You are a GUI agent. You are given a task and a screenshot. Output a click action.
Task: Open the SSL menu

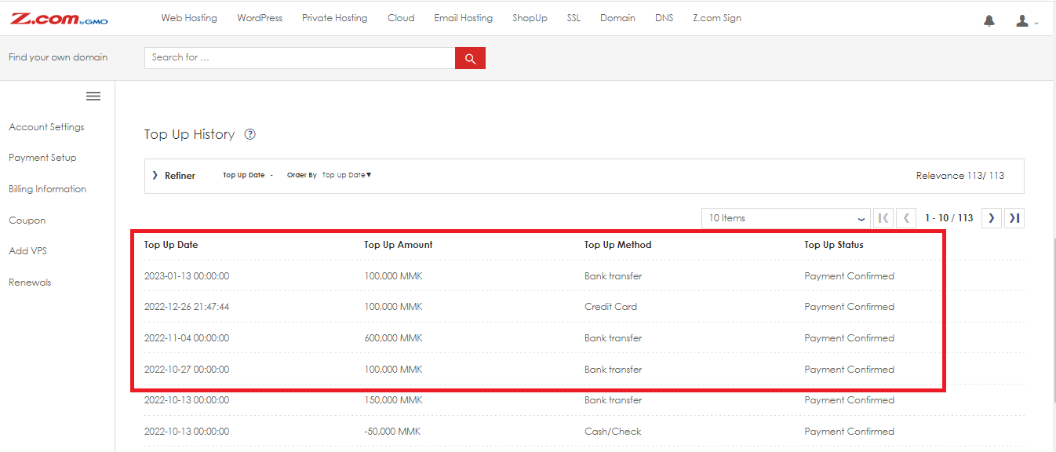point(574,18)
